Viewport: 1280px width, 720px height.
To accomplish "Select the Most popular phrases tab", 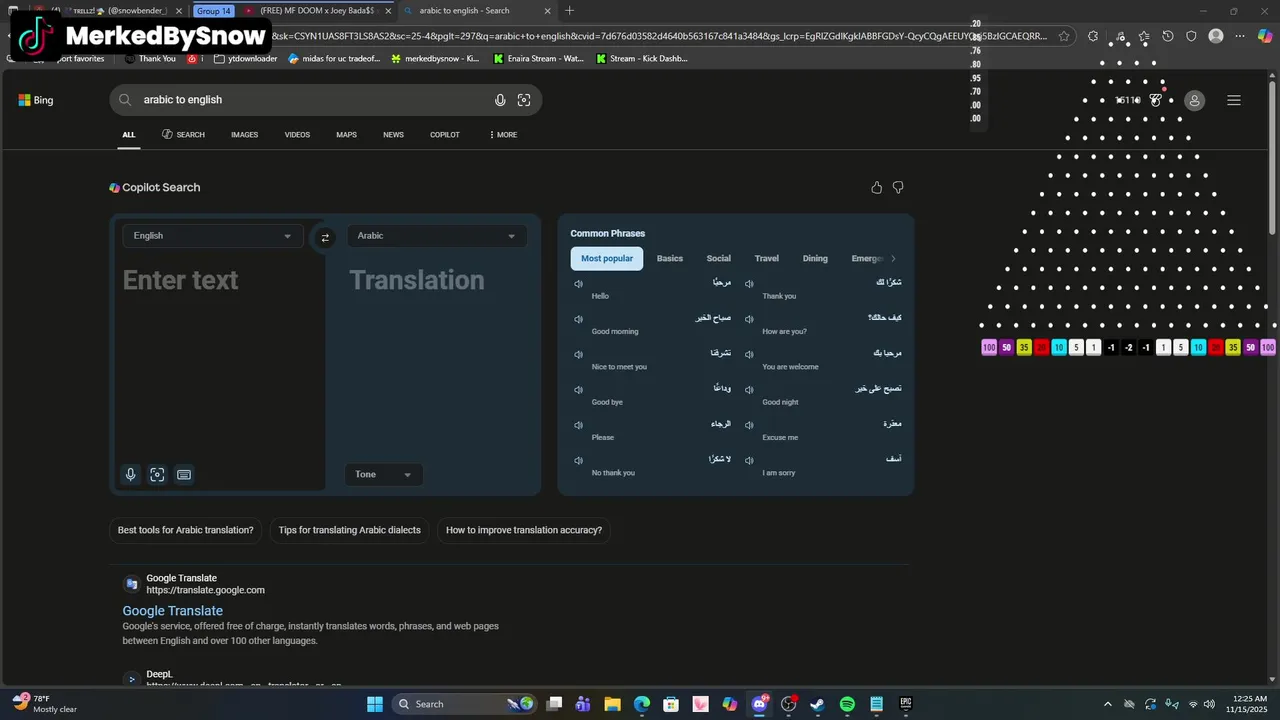I will tap(607, 258).
